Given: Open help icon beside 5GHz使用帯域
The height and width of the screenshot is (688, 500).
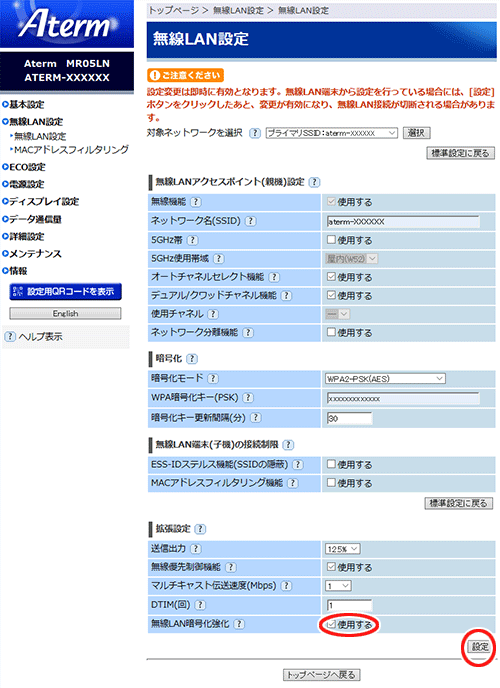Looking at the screenshot, I should coord(218,258).
